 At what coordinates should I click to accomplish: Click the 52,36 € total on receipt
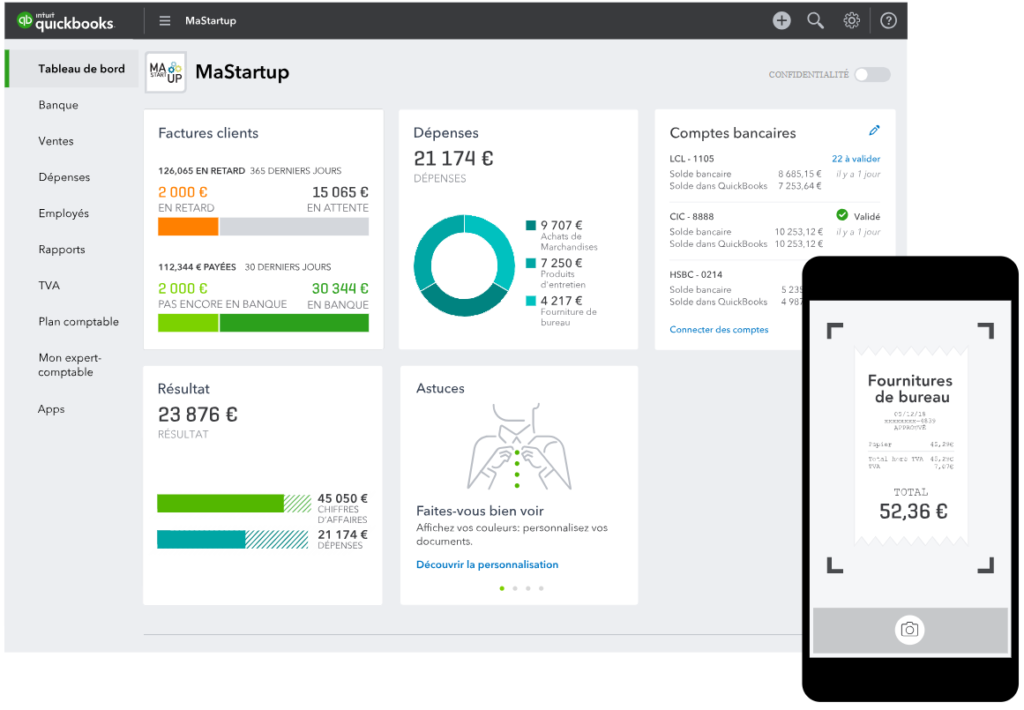click(913, 511)
